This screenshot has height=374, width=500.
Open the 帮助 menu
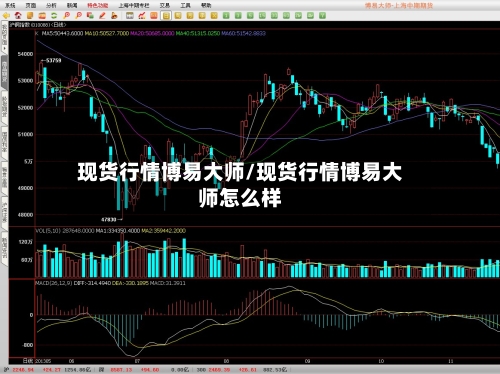pos(206,5)
